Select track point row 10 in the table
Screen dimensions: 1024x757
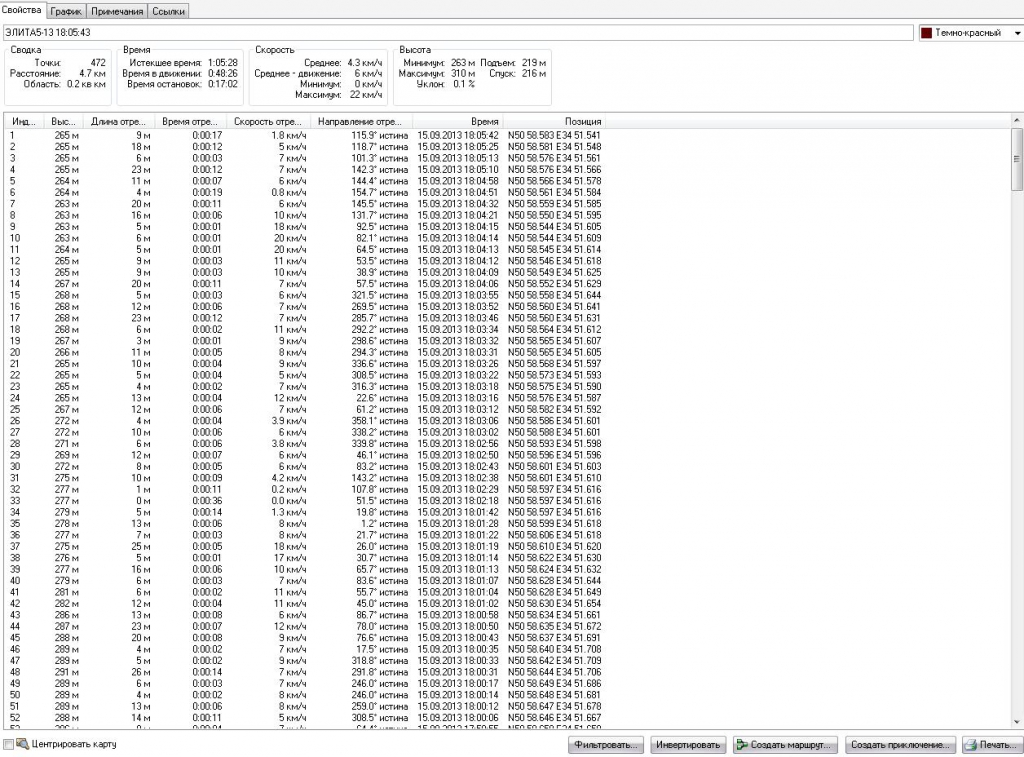pos(300,238)
